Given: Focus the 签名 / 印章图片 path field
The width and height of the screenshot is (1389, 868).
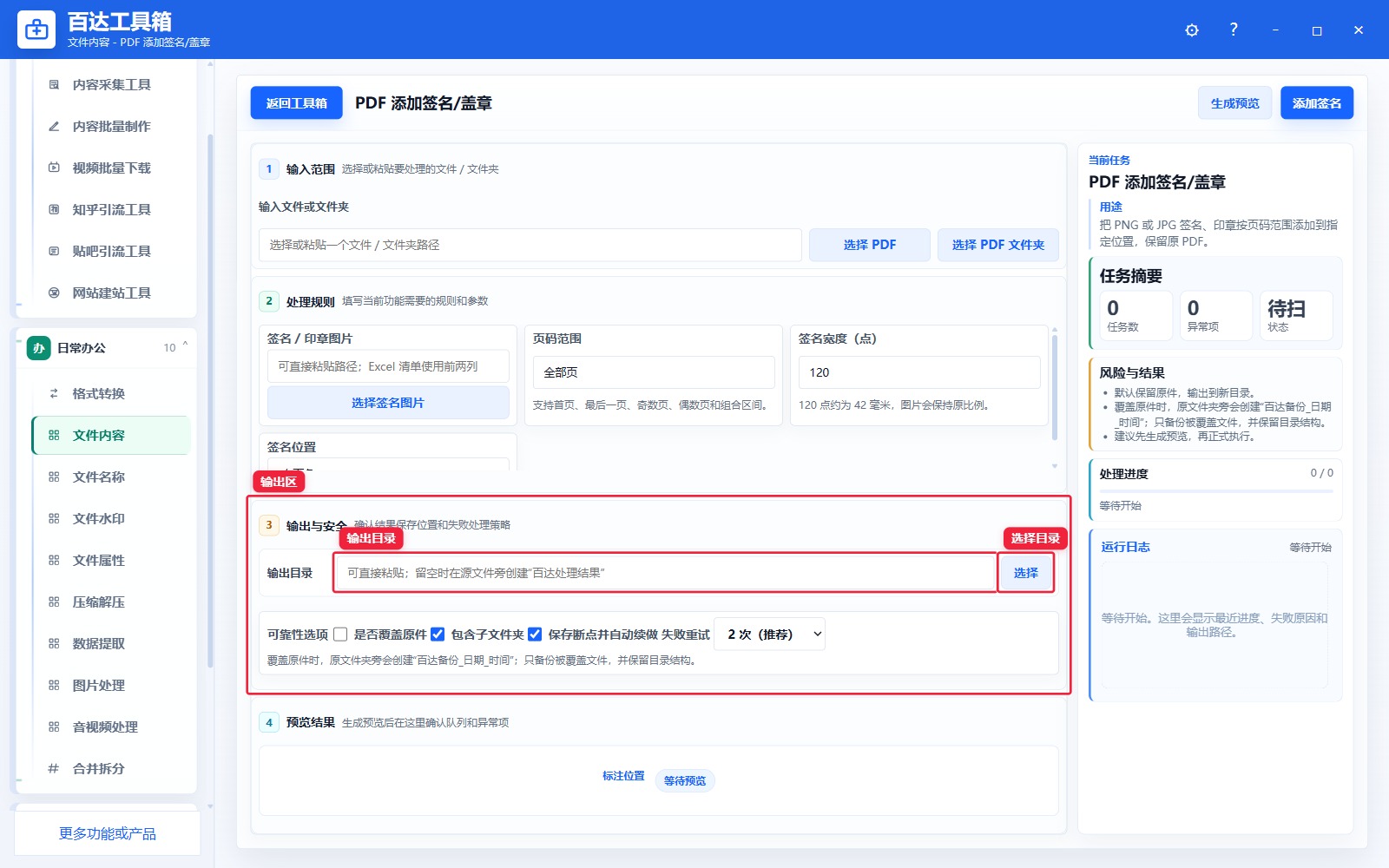Looking at the screenshot, I should pos(388,366).
